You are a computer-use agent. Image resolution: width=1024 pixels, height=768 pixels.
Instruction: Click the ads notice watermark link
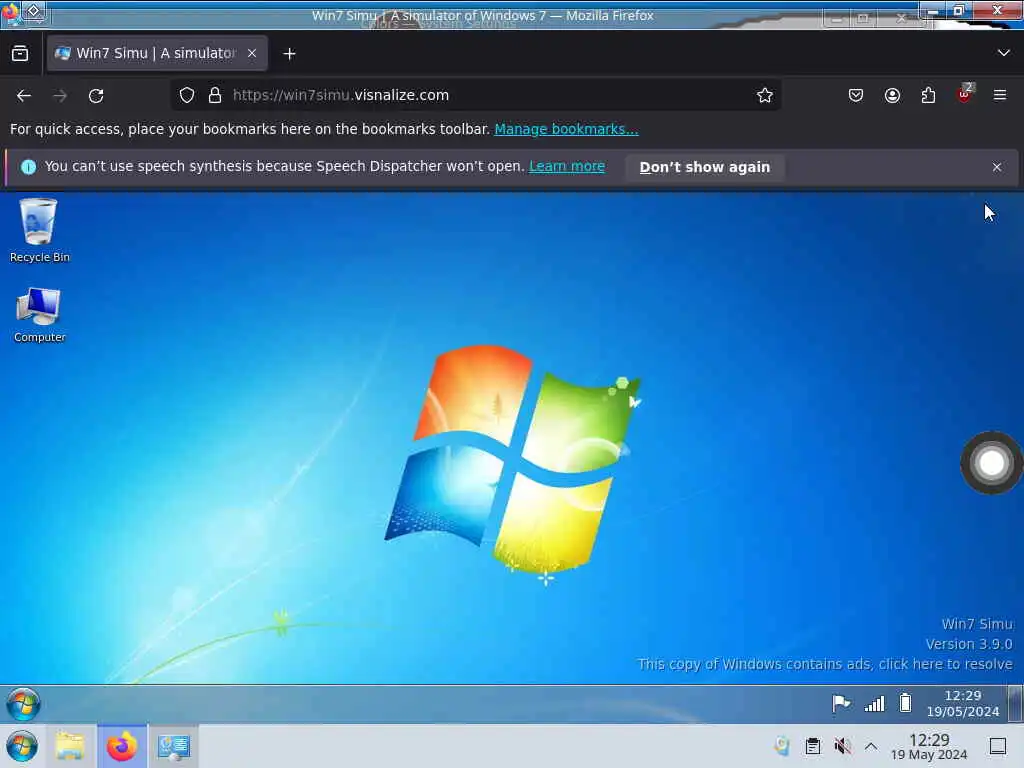pyautogui.click(x=825, y=664)
